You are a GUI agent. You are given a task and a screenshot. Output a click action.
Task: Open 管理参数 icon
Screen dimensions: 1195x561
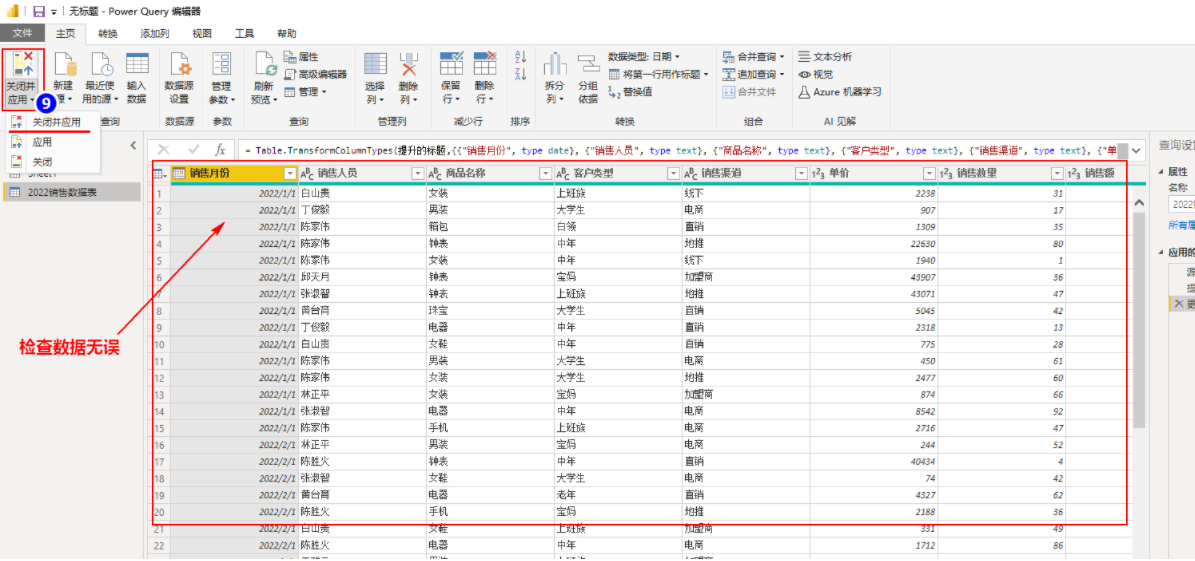click(x=222, y=66)
